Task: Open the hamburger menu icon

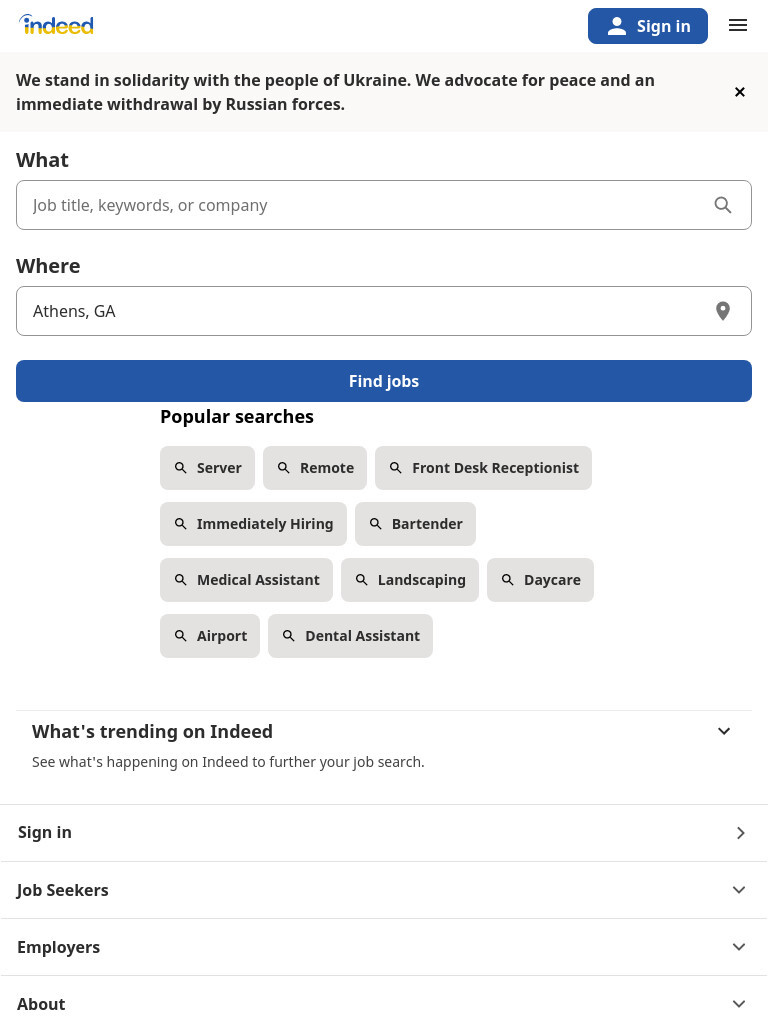Action: click(738, 25)
